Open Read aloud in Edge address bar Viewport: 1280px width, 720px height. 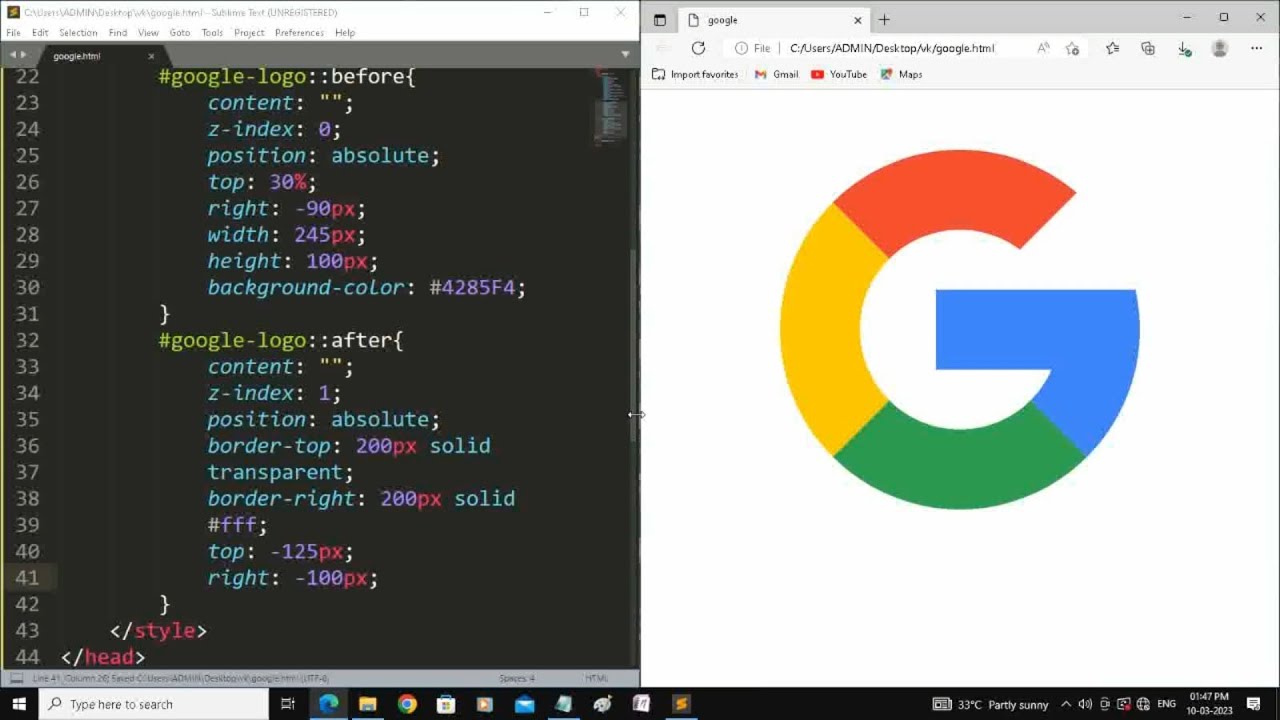tap(1043, 48)
